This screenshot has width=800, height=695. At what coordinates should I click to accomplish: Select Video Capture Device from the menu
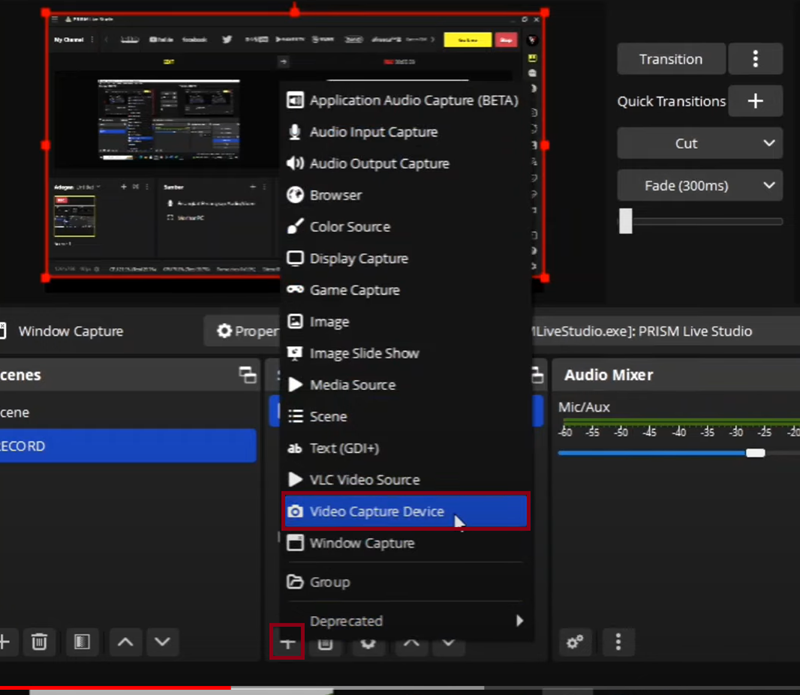[405, 512]
